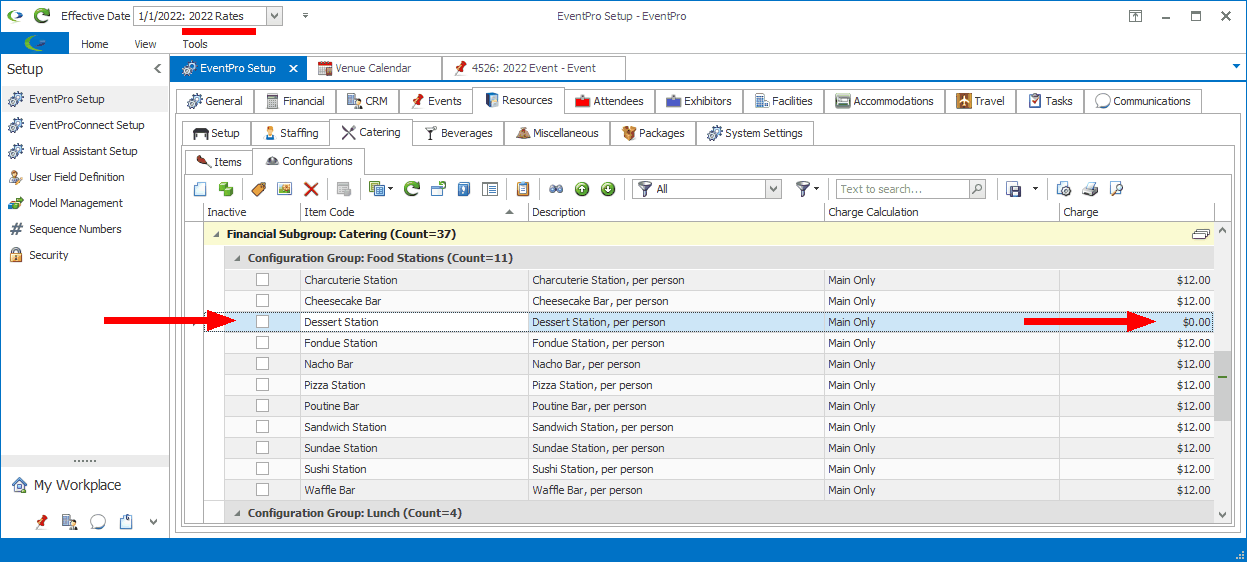
Task: Open the Tools menu
Action: 195,44
